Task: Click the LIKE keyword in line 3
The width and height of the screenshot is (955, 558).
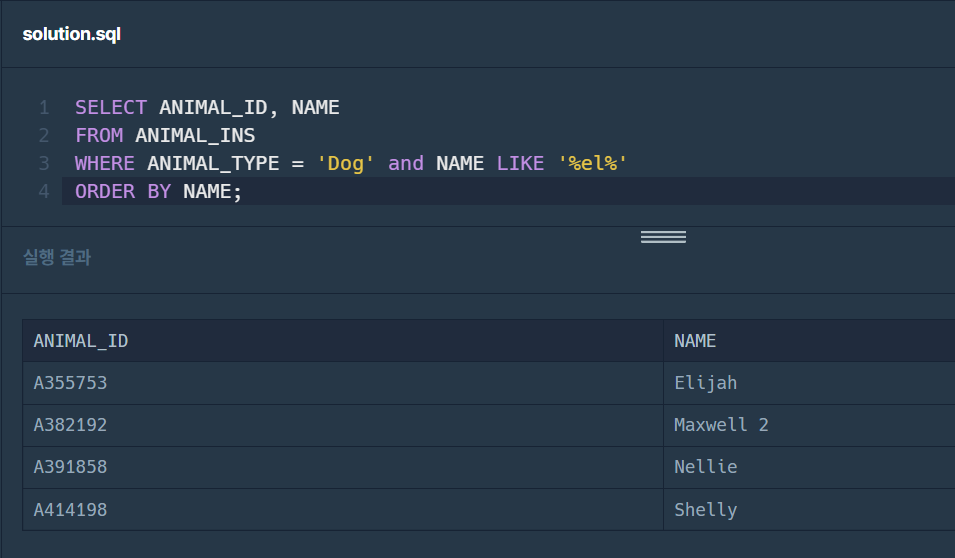Action: [520, 163]
